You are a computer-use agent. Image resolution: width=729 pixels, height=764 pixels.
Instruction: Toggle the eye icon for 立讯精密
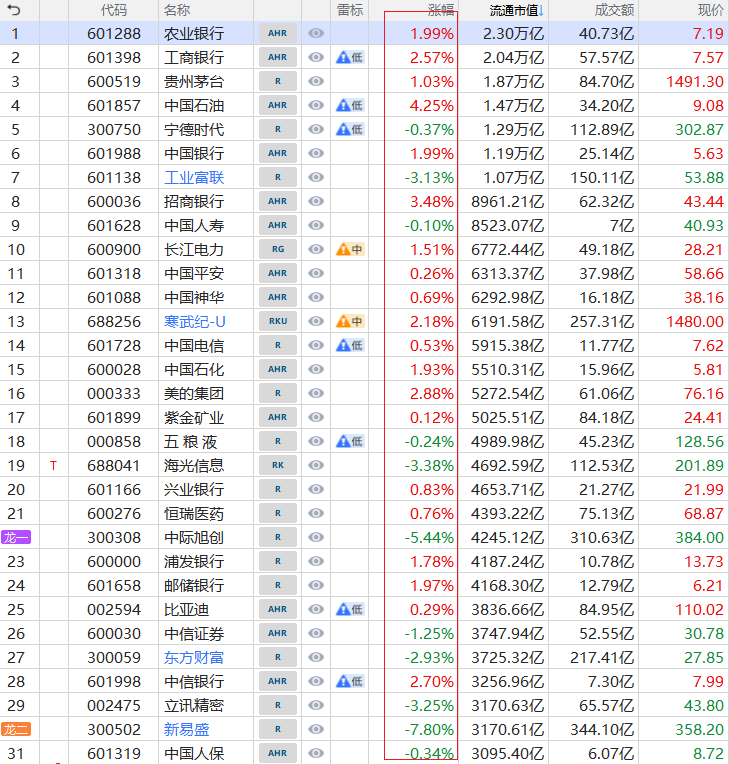point(316,705)
